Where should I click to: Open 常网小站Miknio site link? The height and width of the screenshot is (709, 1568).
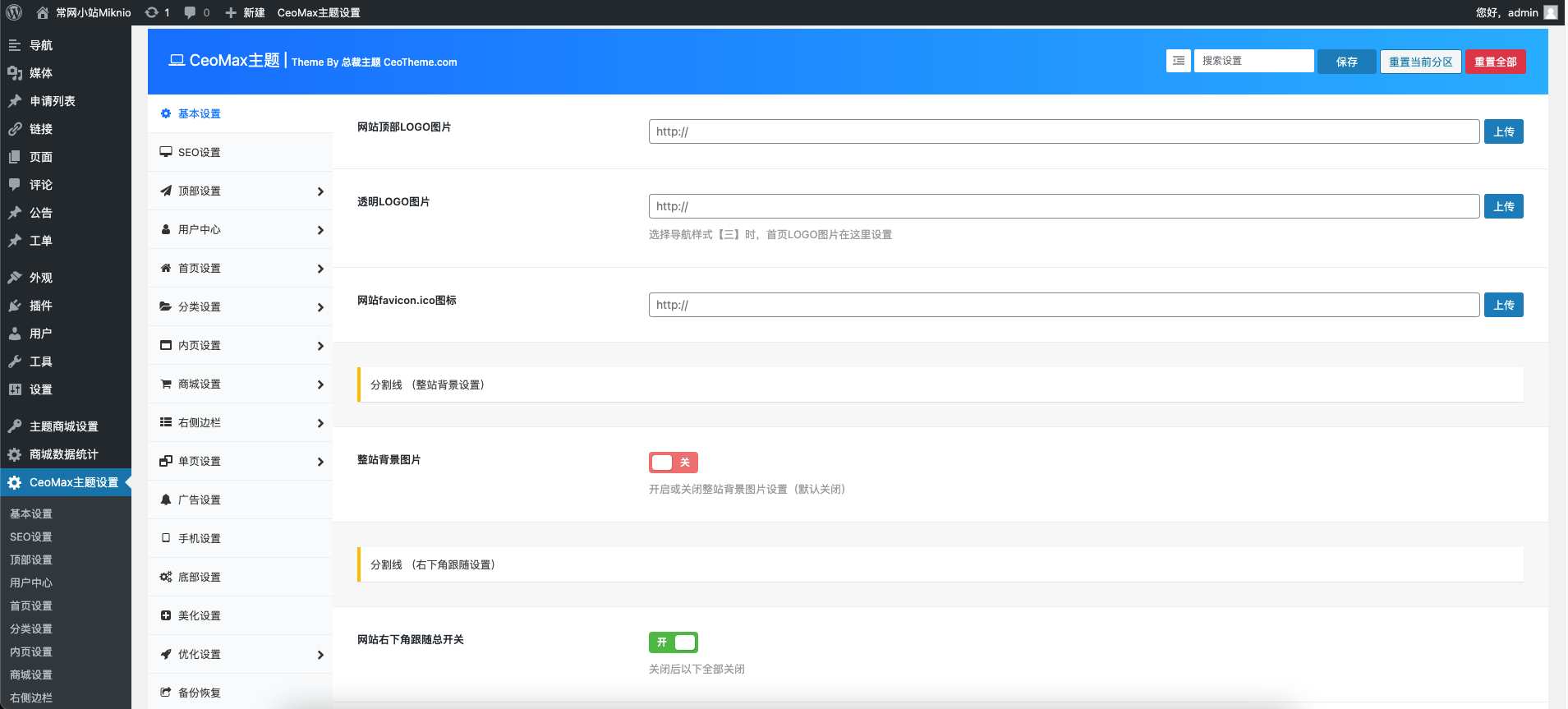coord(84,12)
